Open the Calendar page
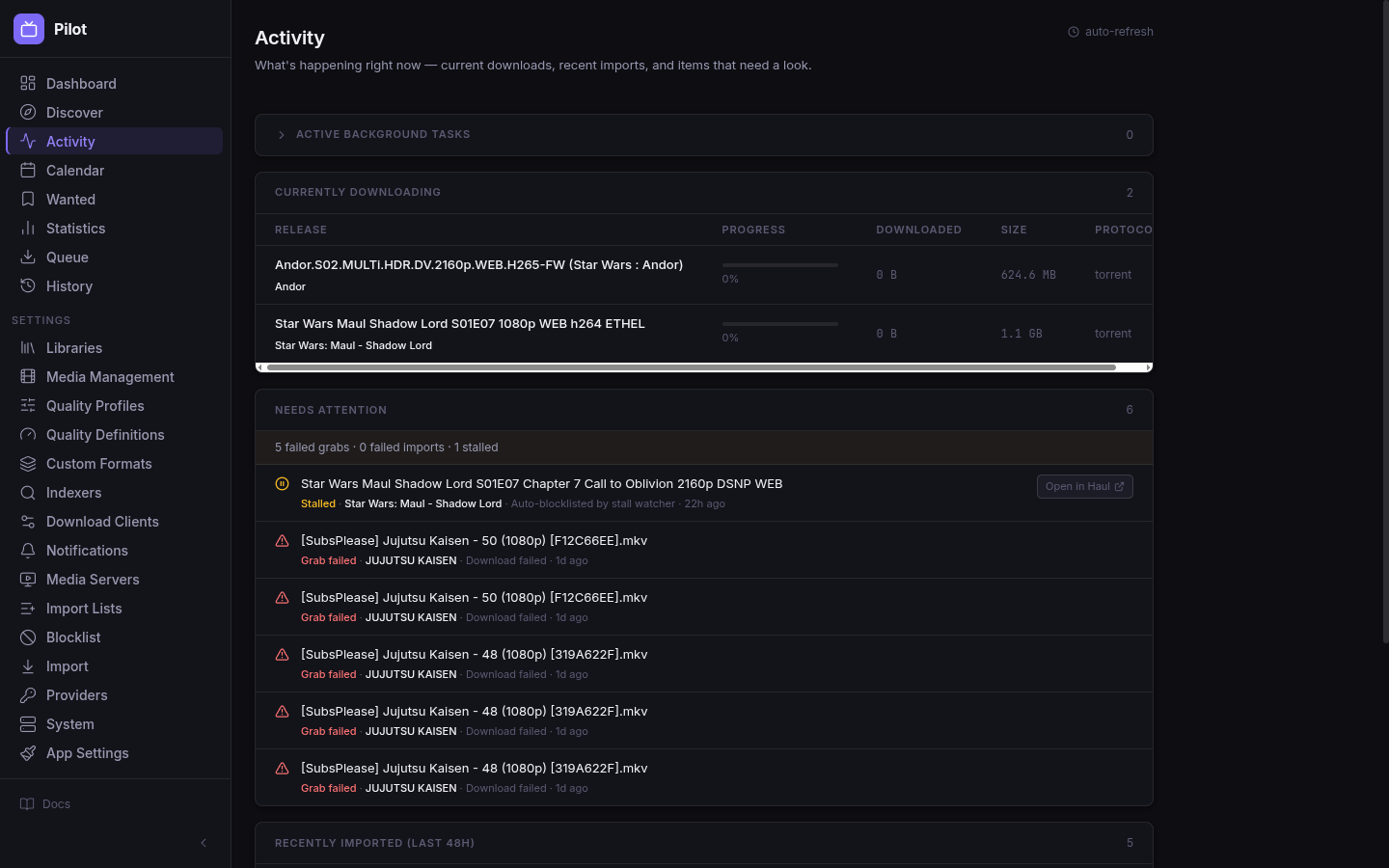Image resolution: width=1389 pixels, height=868 pixels. (x=114, y=171)
